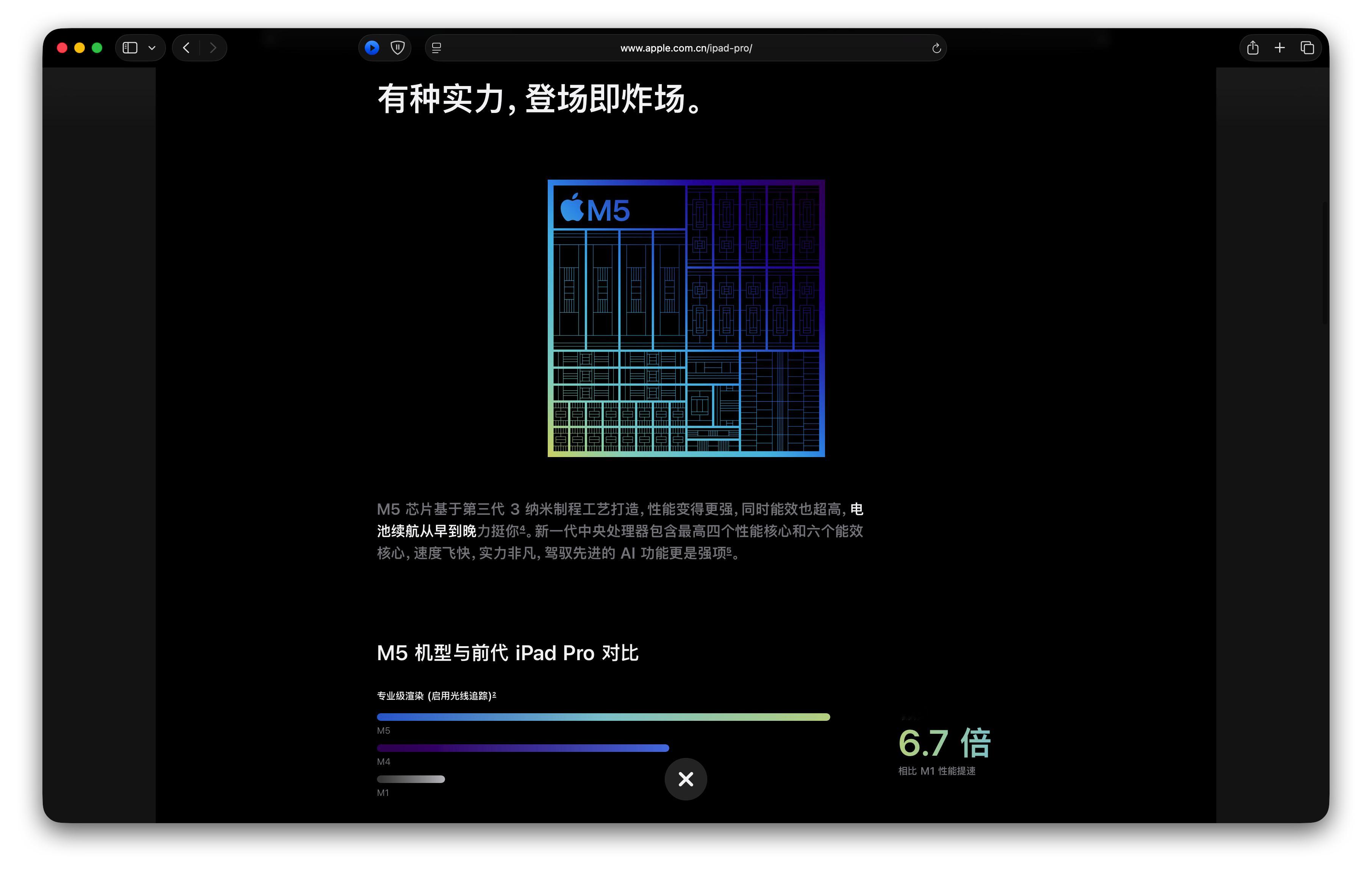This screenshot has width=1372, height=880.
Task: Open the privacy shield report icon
Action: point(398,48)
